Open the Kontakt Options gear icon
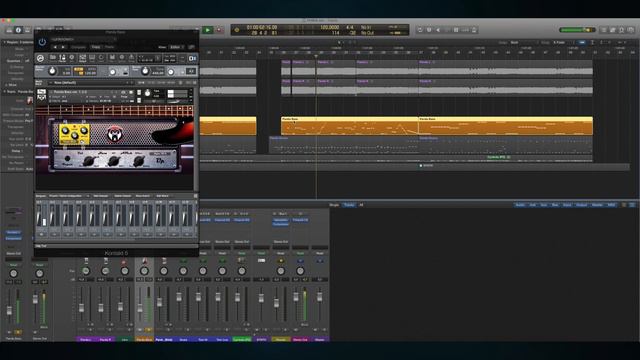640x360 pixels. pos(122,58)
